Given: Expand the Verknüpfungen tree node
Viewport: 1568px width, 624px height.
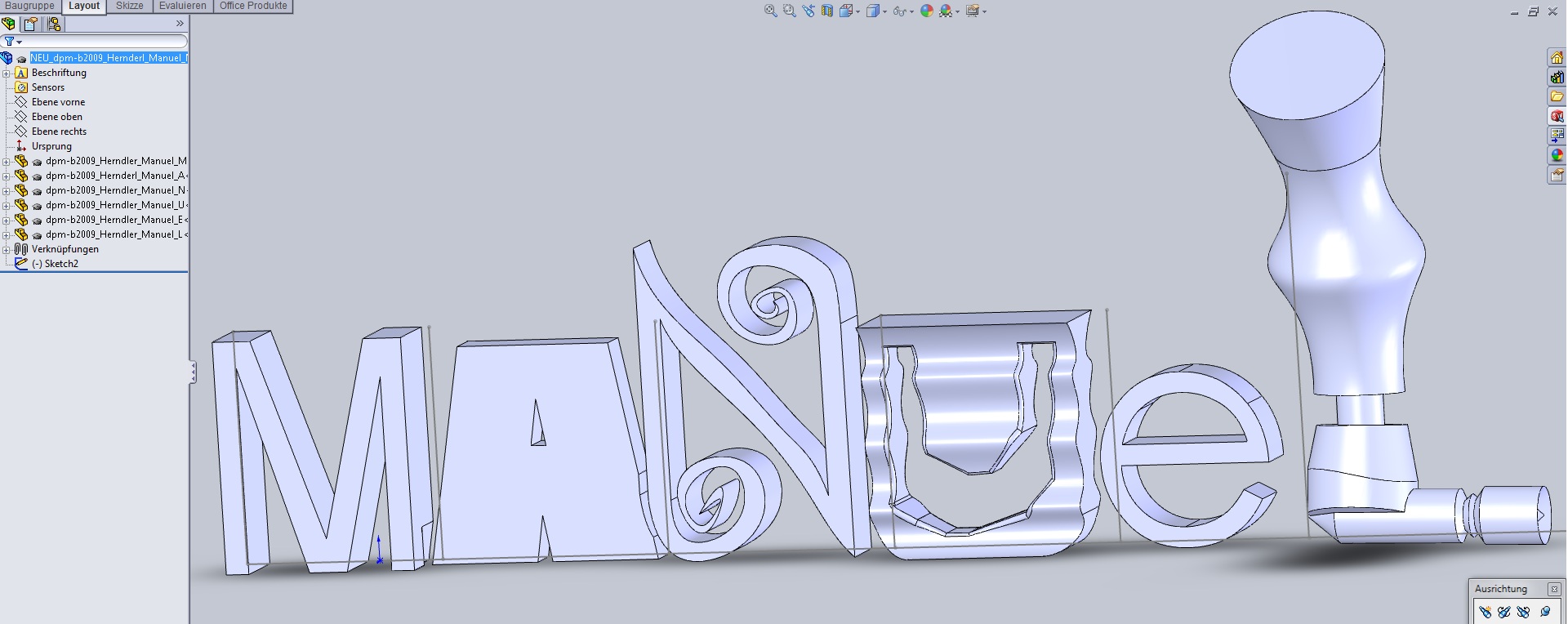Looking at the screenshot, I should pos(7,249).
